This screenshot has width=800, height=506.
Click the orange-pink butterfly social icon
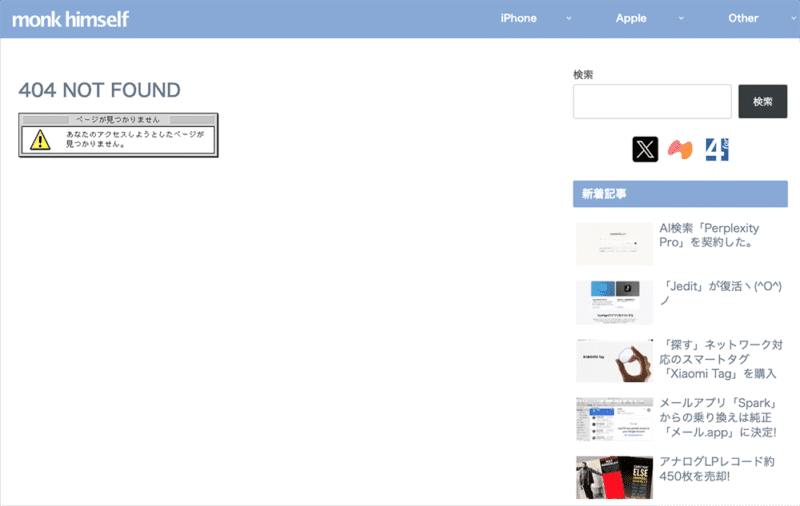[x=680, y=150]
